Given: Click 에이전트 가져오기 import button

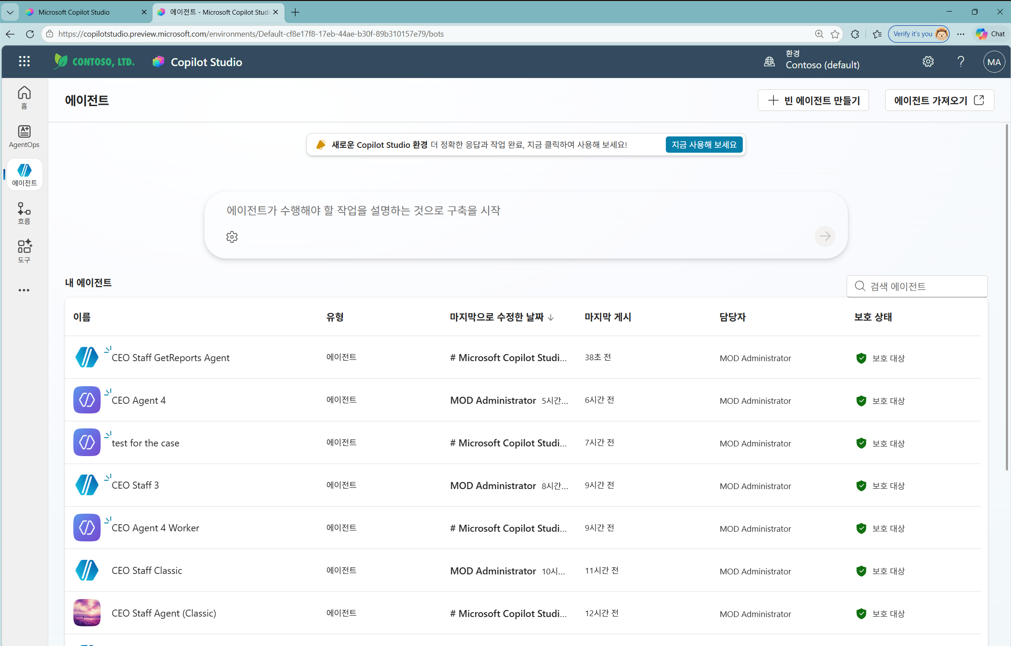Looking at the screenshot, I should (x=939, y=100).
